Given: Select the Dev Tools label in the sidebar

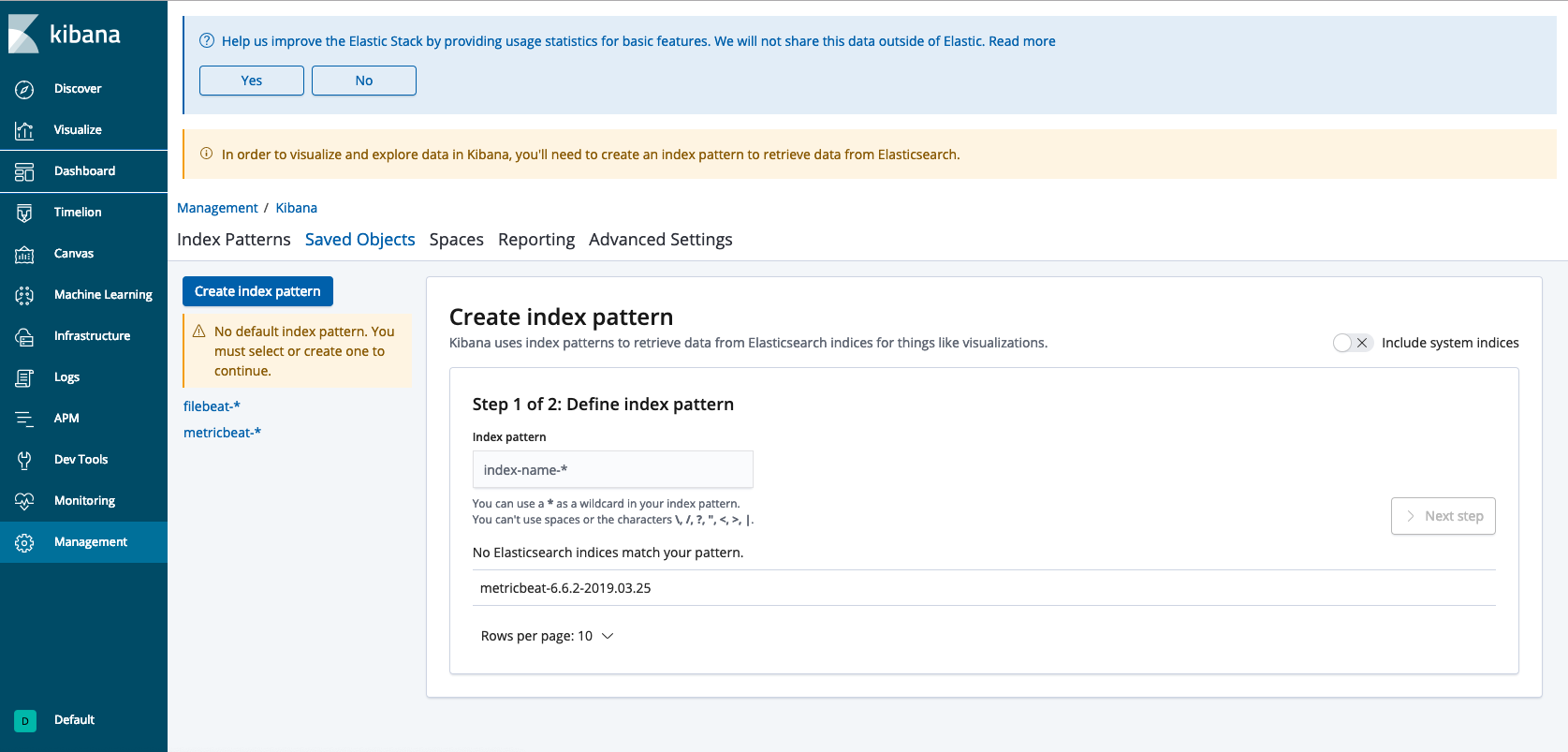Looking at the screenshot, I should click(x=81, y=459).
